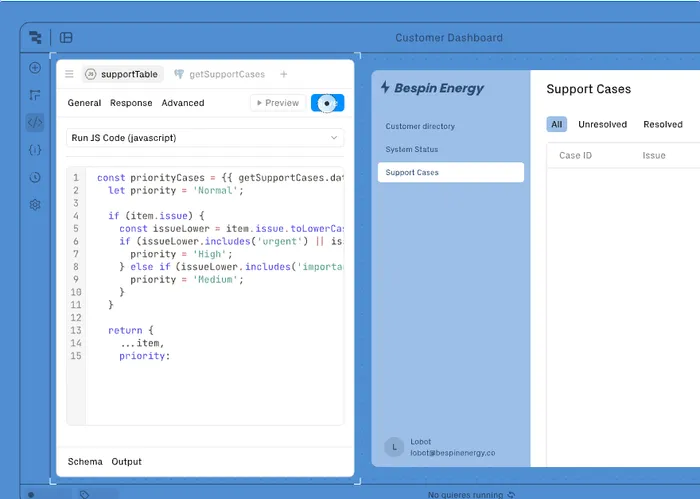Click the Retool logo icon
This screenshot has height=499, width=700.
pyautogui.click(x=35, y=38)
